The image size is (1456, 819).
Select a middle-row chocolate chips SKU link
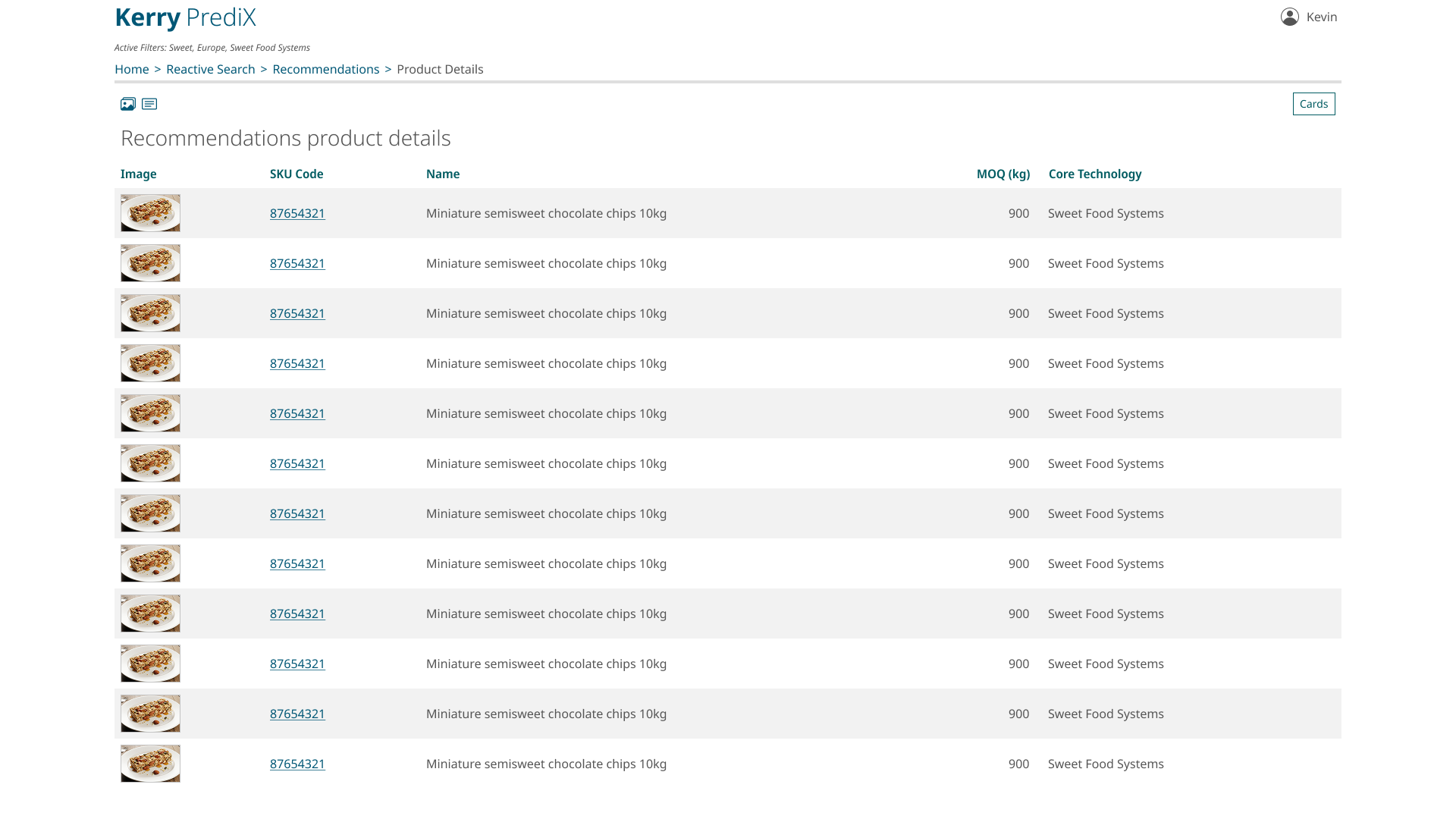pyautogui.click(x=297, y=463)
